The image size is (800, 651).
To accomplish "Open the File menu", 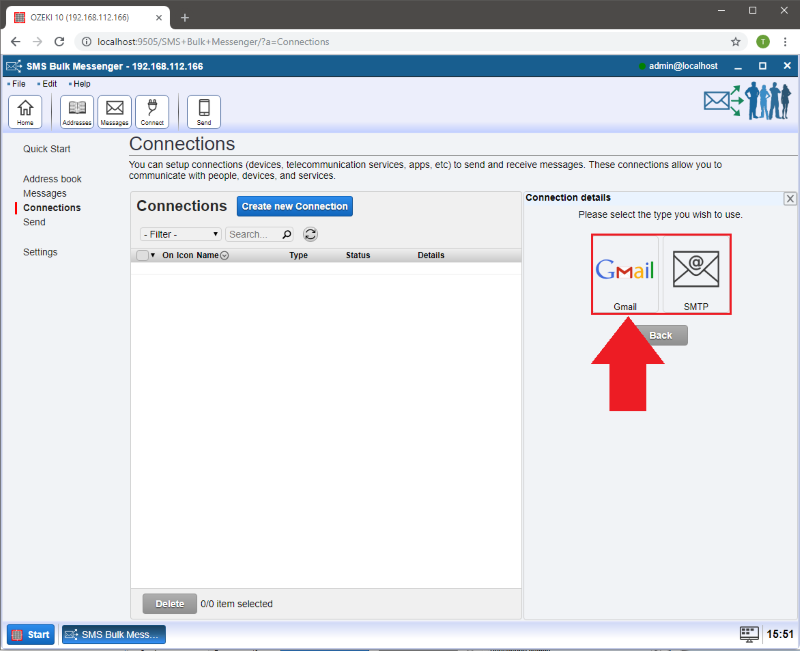I will 18,84.
